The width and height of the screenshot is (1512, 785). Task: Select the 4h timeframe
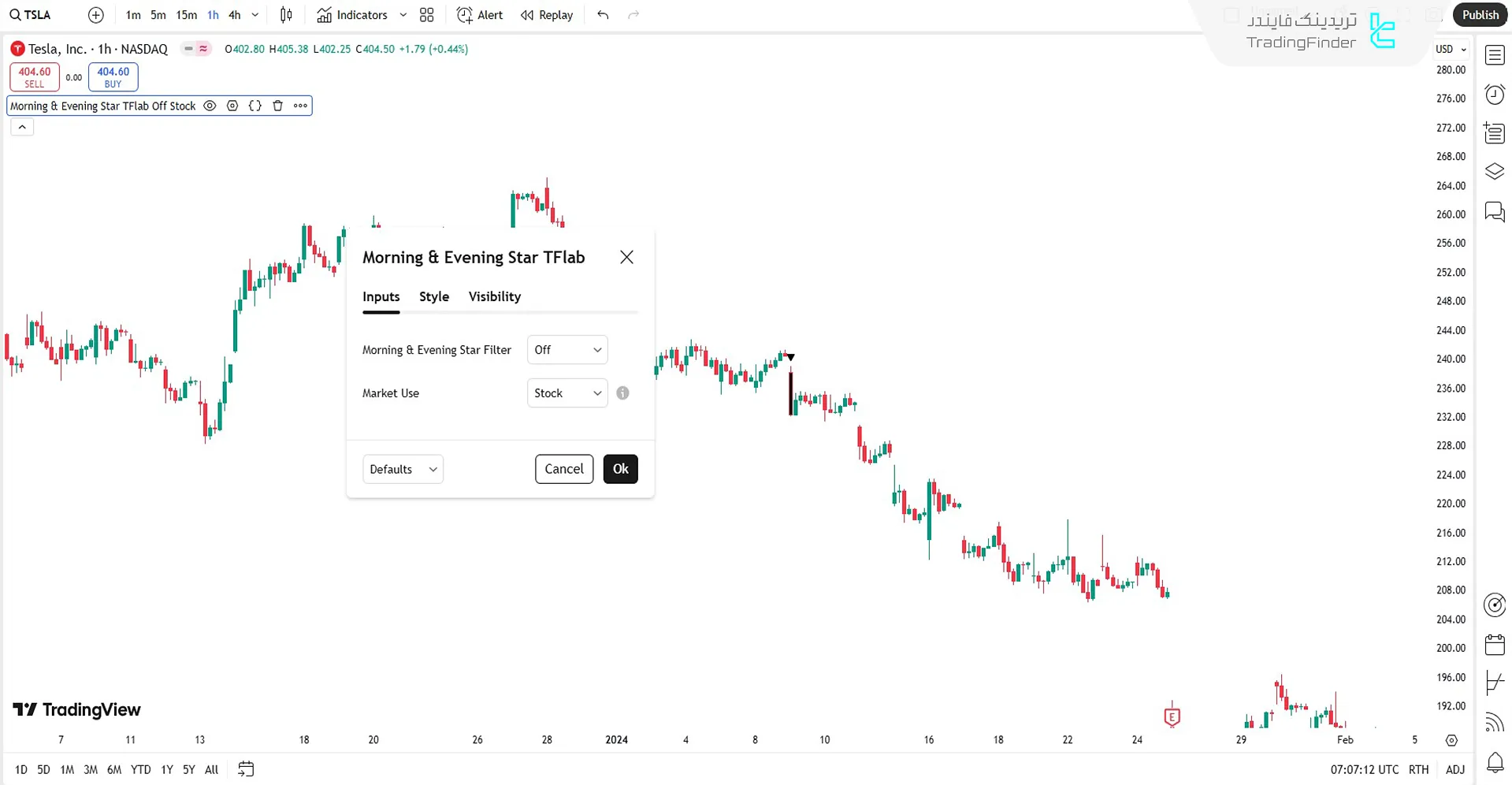pyautogui.click(x=235, y=15)
